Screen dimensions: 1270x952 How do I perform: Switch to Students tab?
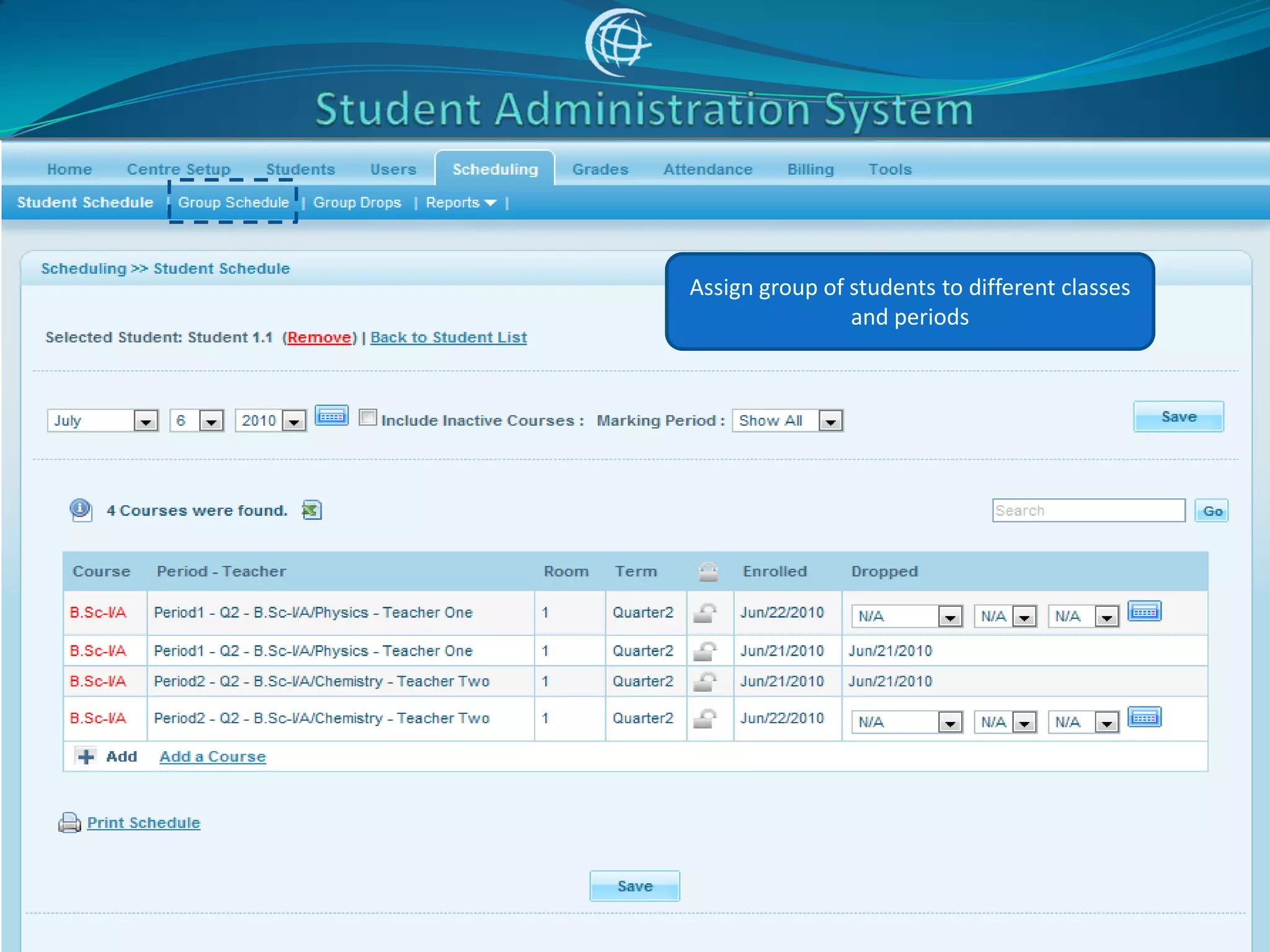pos(300,169)
